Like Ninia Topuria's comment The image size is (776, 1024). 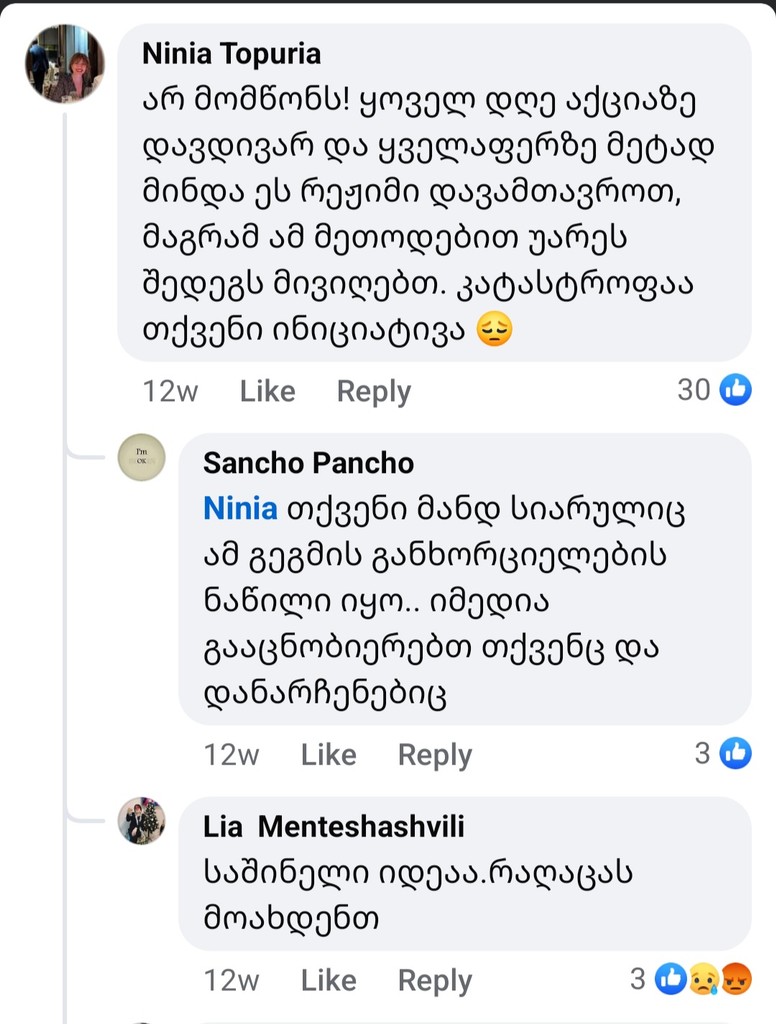(x=267, y=391)
